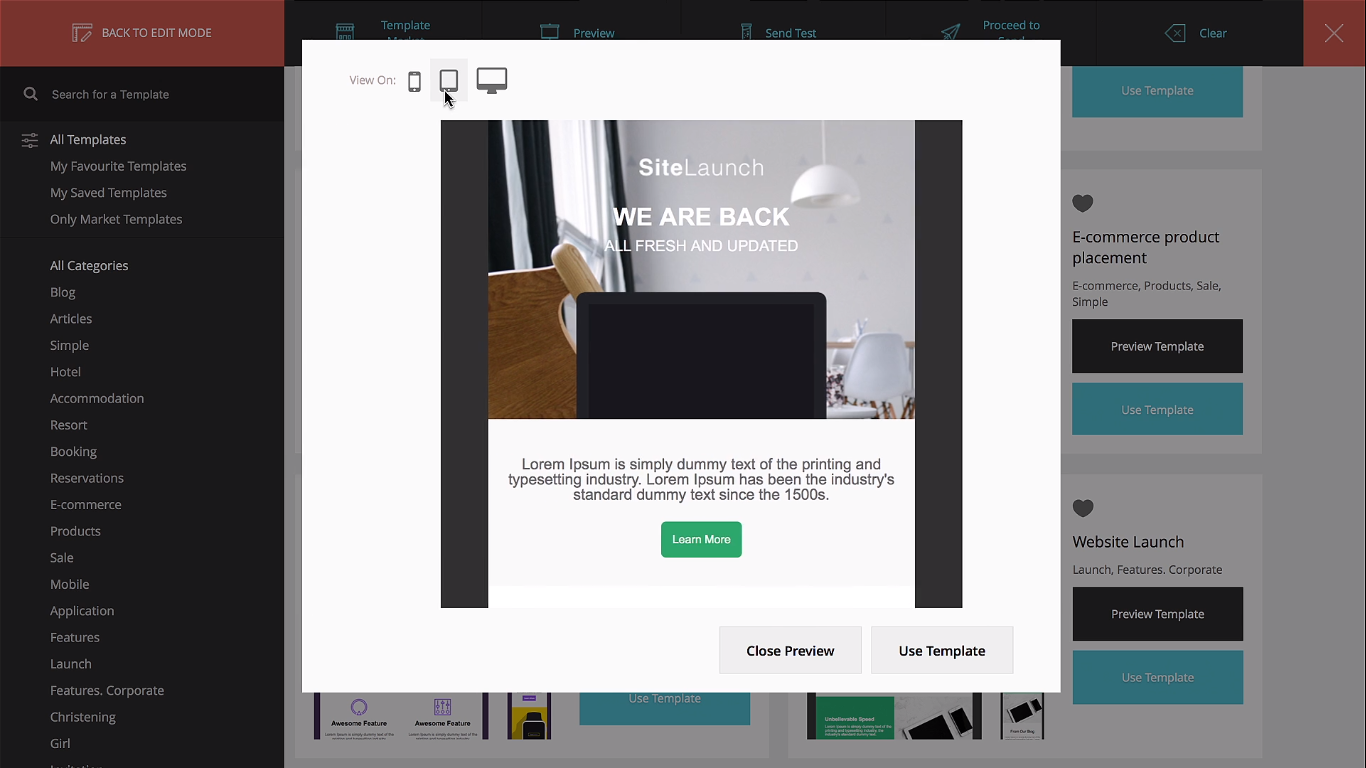Select the Accommodation category
The width and height of the screenshot is (1366, 768).
click(x=97, y=398)
